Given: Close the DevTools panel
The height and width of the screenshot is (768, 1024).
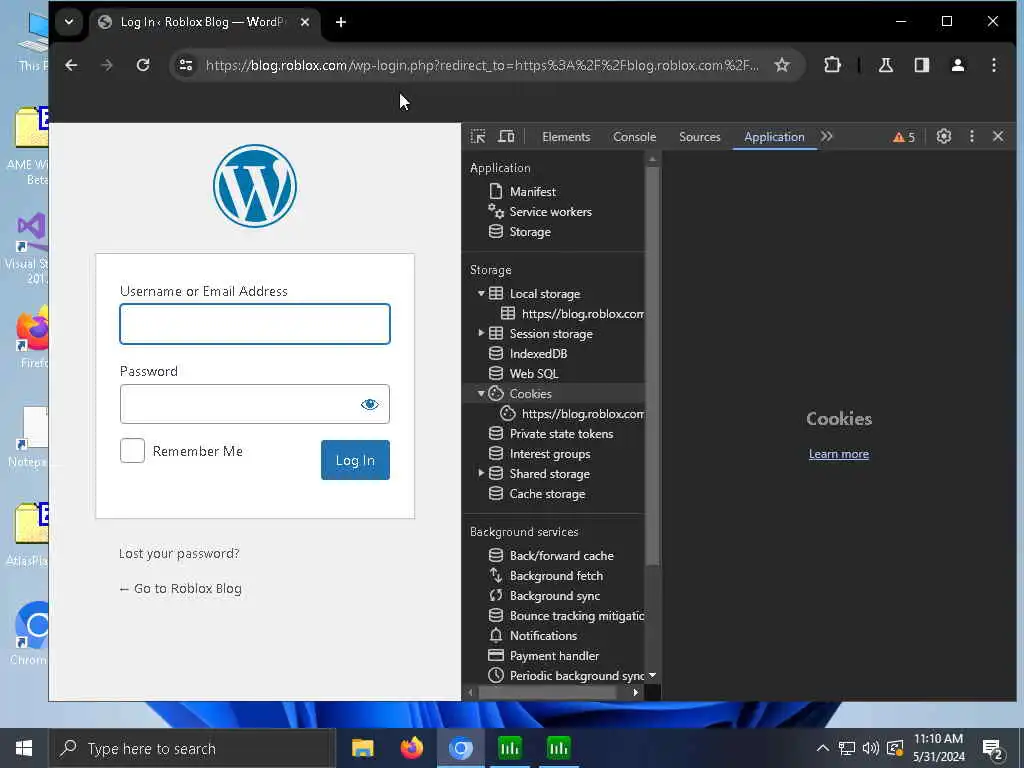Looking at the screenshot, I should click(x=998, y=136).
